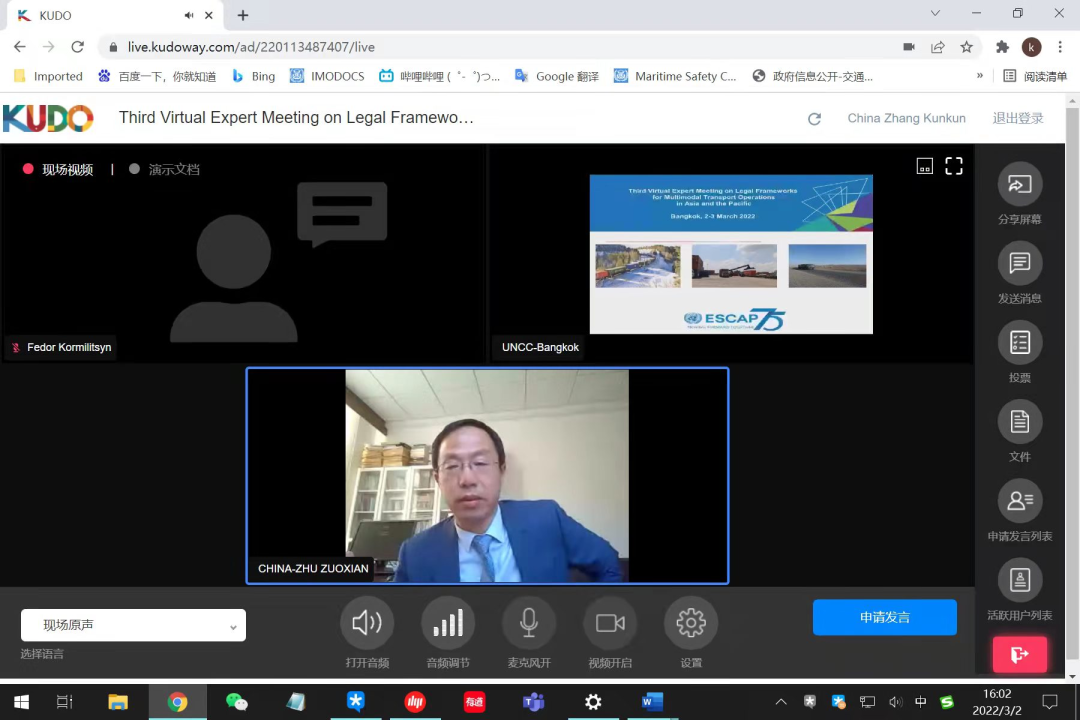Enter fullscreen mode for video area
Image resolution: width=1080 pixels, height=720 pixels.
point(954,166)
